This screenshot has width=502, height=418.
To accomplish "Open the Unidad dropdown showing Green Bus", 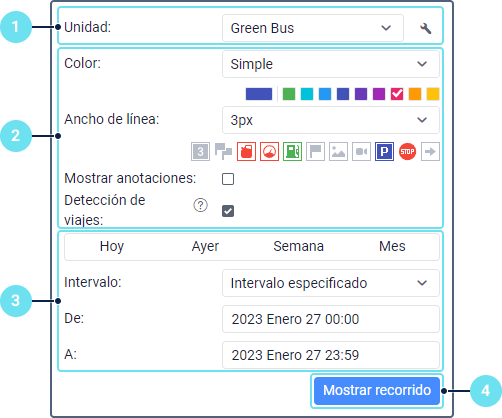I will pos(313,28).
